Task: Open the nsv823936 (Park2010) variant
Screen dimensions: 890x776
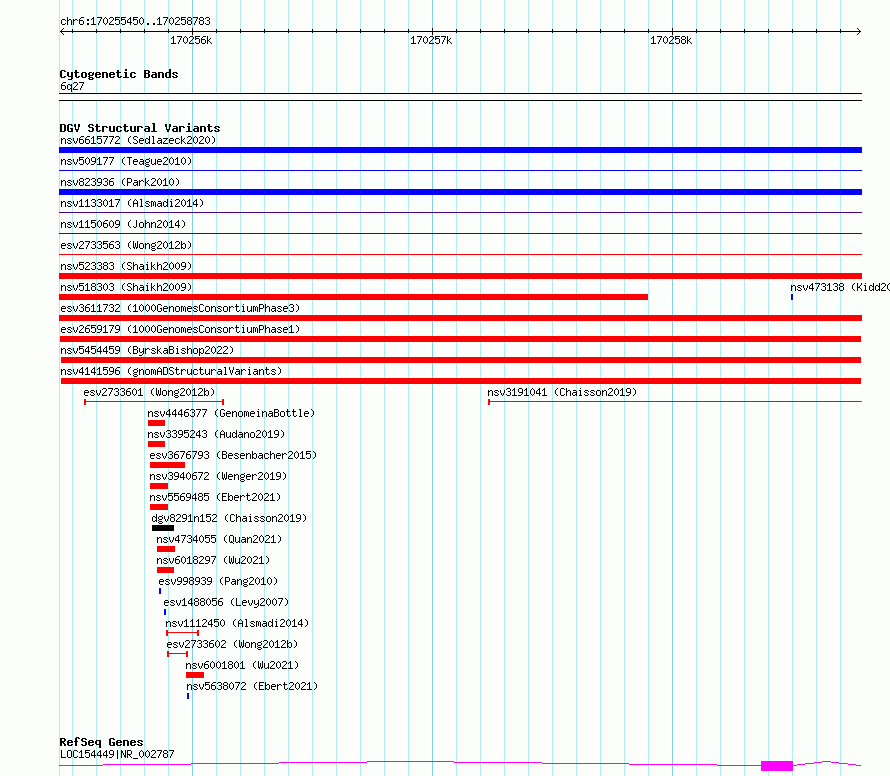Action: pyautogui.click(x=120, y=182)
